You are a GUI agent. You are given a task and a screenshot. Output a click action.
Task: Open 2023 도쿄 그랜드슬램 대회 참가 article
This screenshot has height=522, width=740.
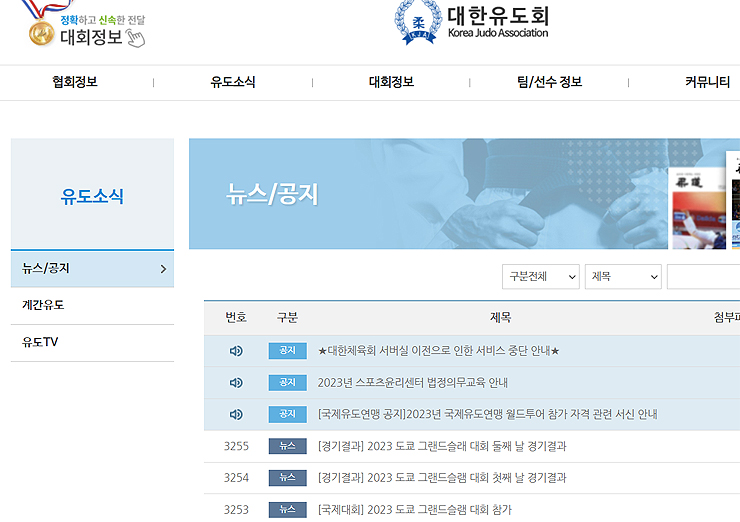click(414, 510)
